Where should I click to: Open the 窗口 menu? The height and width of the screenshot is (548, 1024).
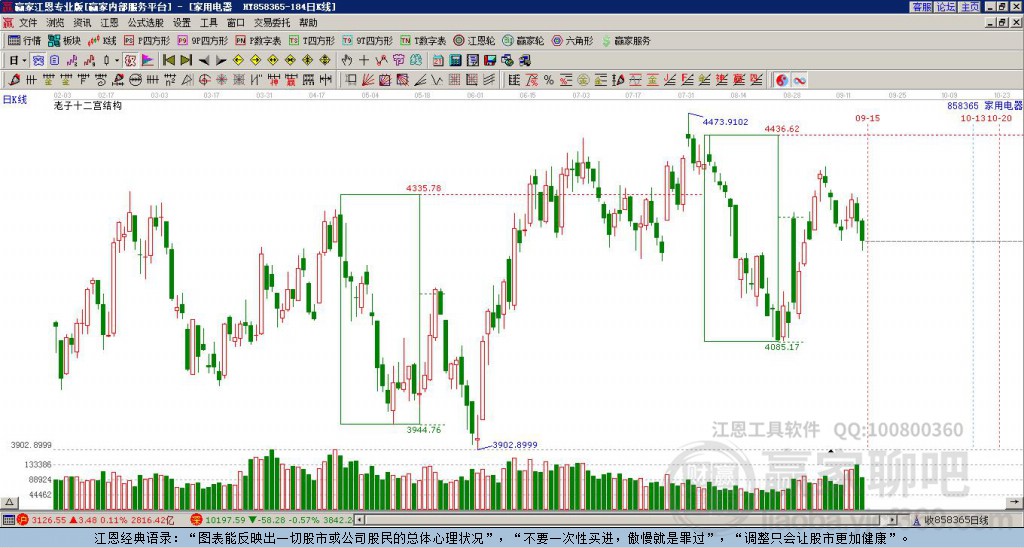(235, 23)
